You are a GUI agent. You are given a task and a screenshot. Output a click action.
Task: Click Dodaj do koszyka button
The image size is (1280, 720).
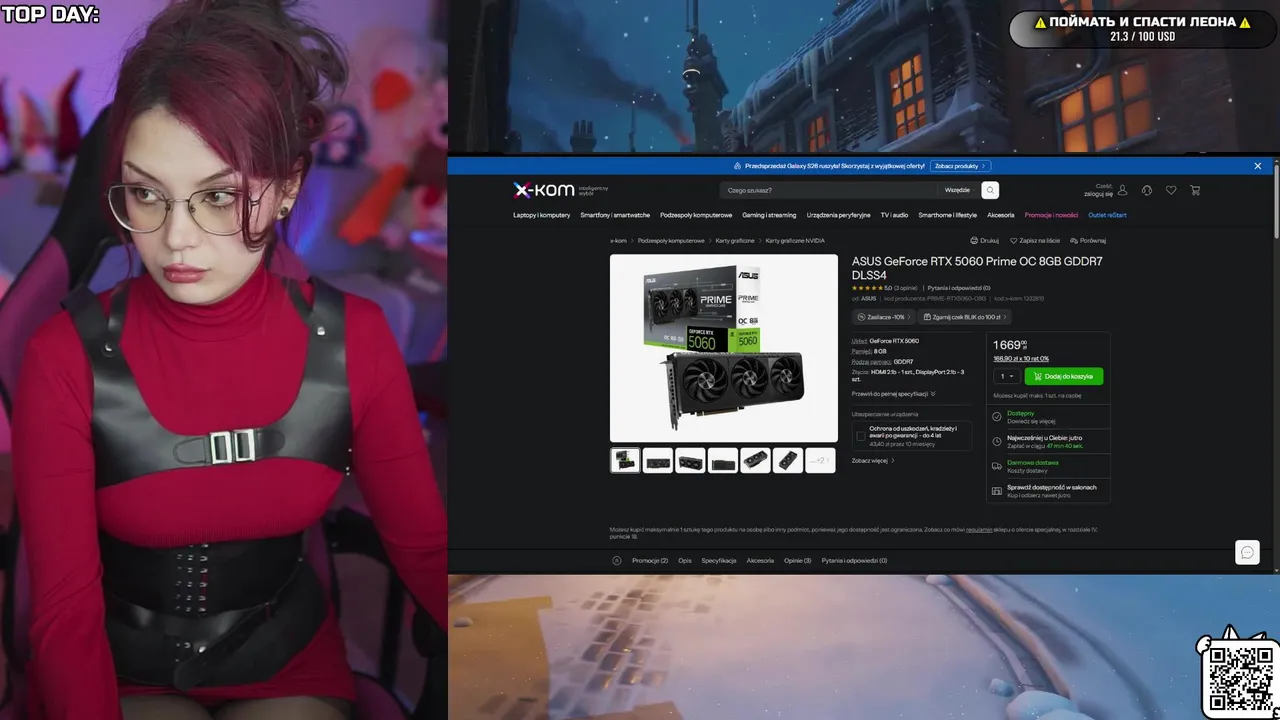[x=1064, y=376]
